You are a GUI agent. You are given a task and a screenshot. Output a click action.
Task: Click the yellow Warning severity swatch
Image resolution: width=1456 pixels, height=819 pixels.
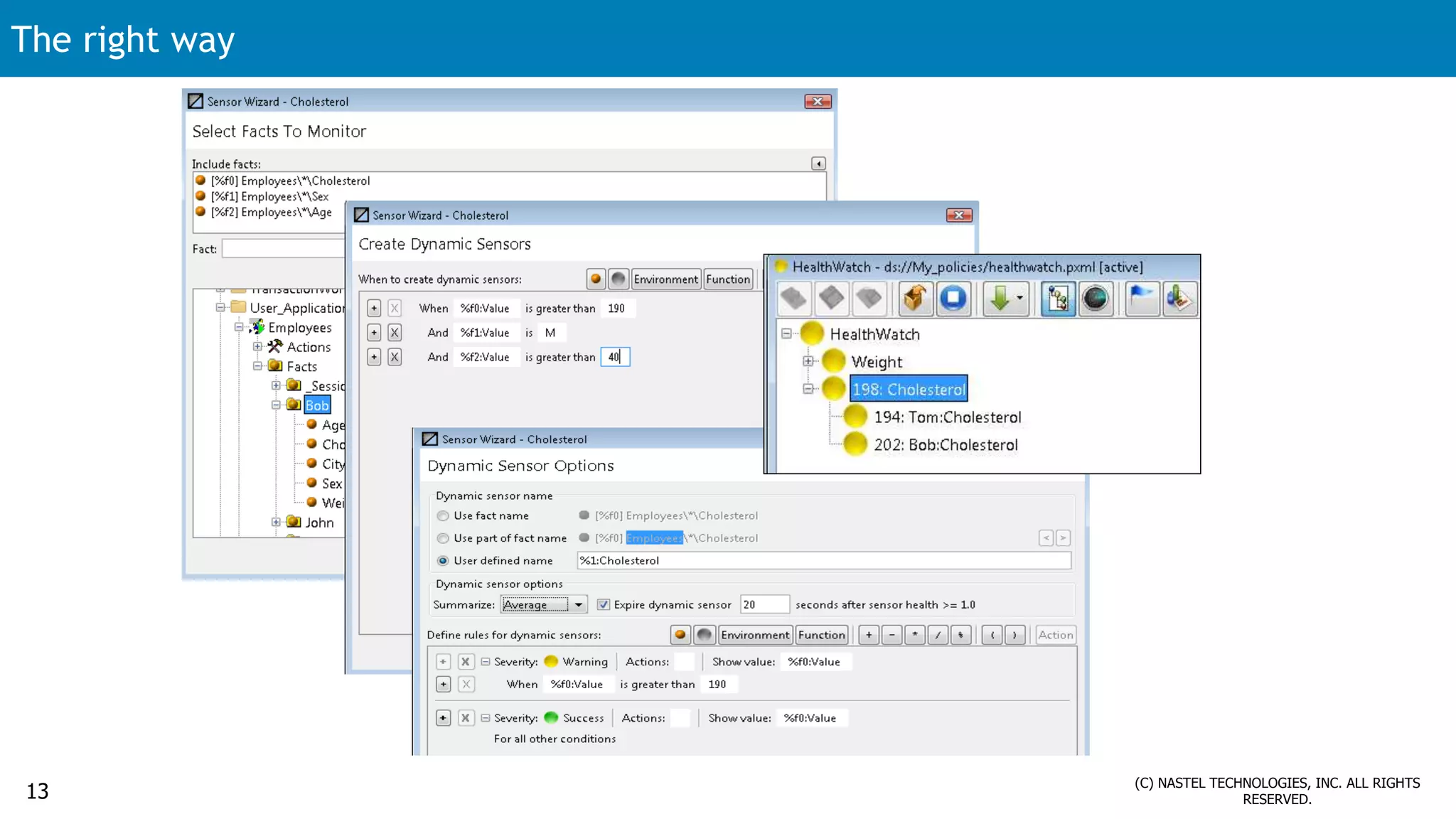pyautogui.click(x=551, y=662)
